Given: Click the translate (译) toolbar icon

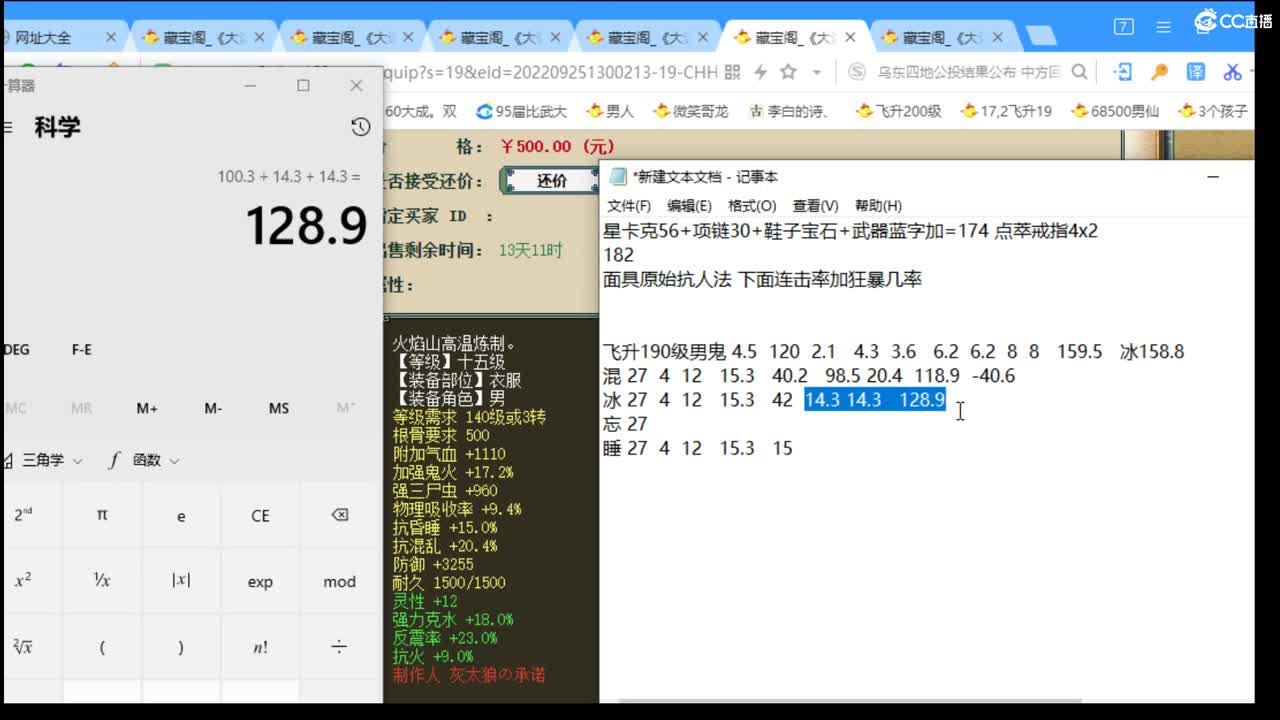Looking at the screenshot, I should (x=1196, y=72).
